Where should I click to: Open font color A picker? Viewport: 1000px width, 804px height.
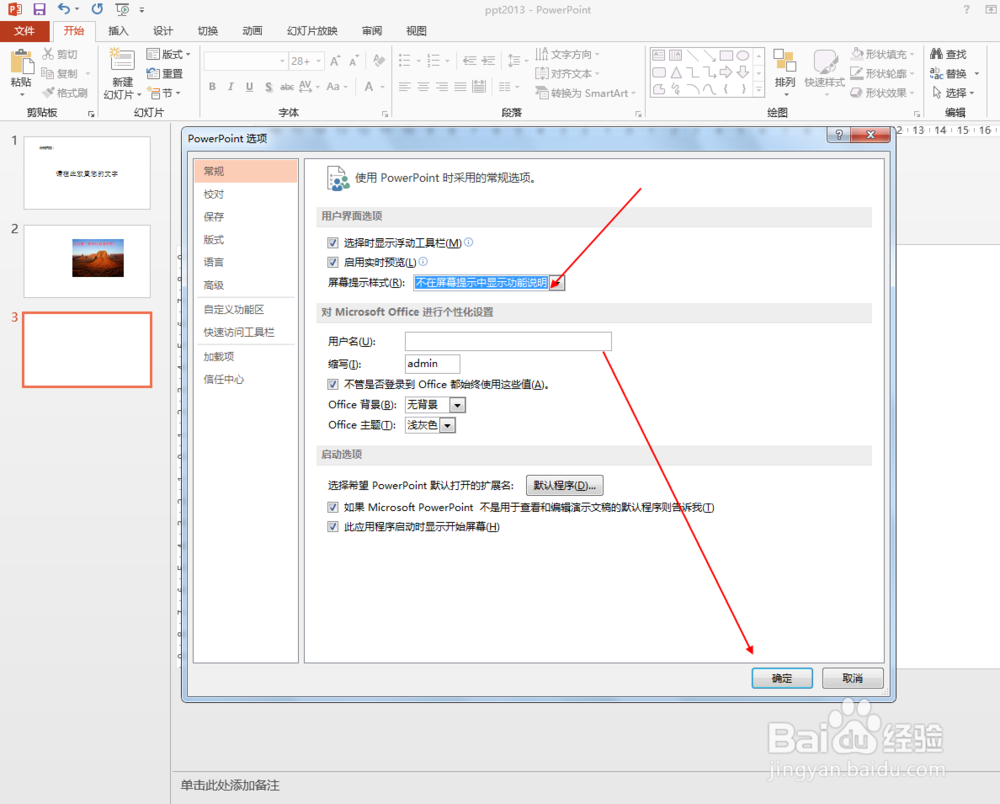click(x=369, y=87)
